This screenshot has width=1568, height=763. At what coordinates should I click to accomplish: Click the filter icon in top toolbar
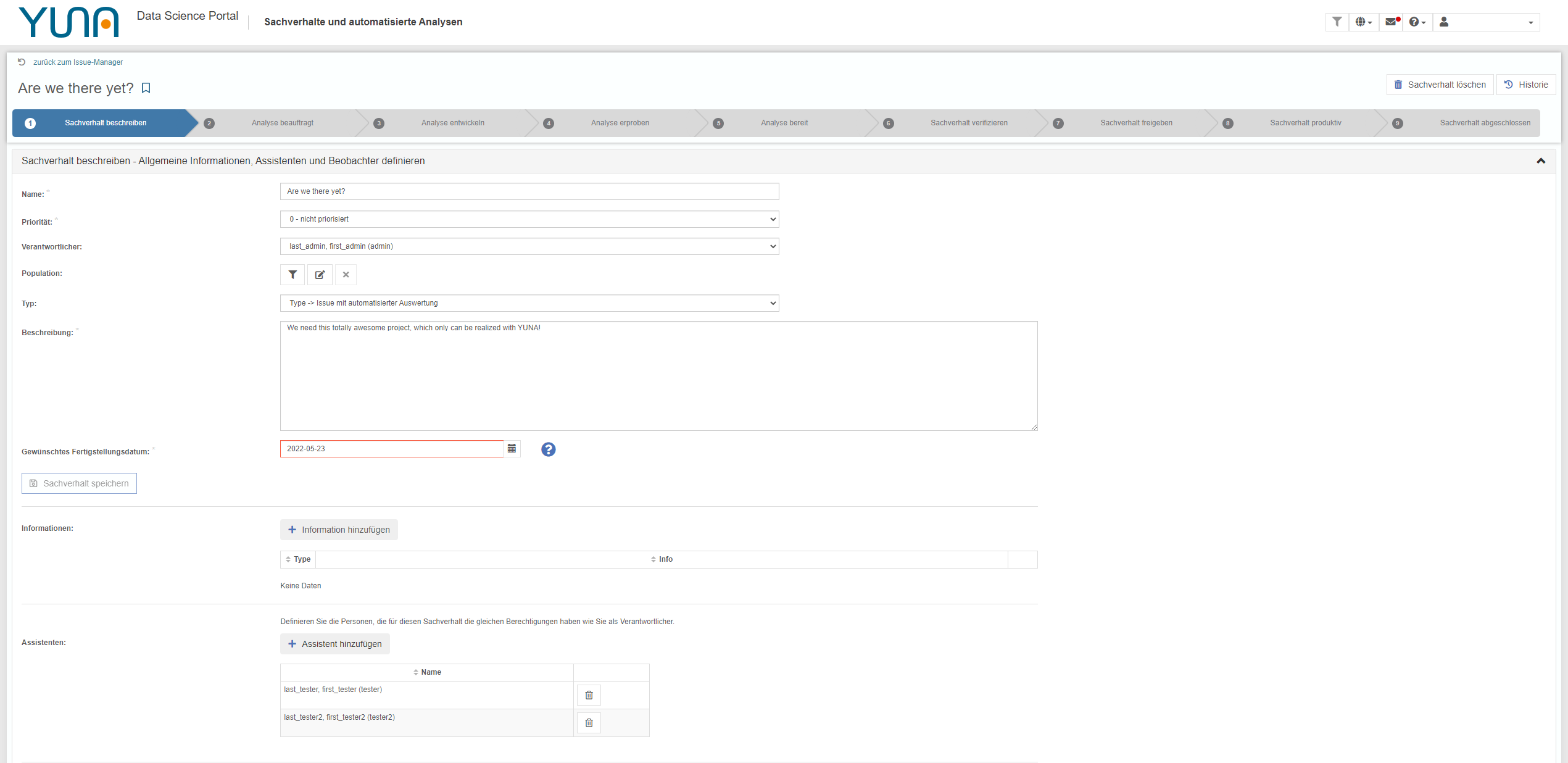pos(1337,22)
